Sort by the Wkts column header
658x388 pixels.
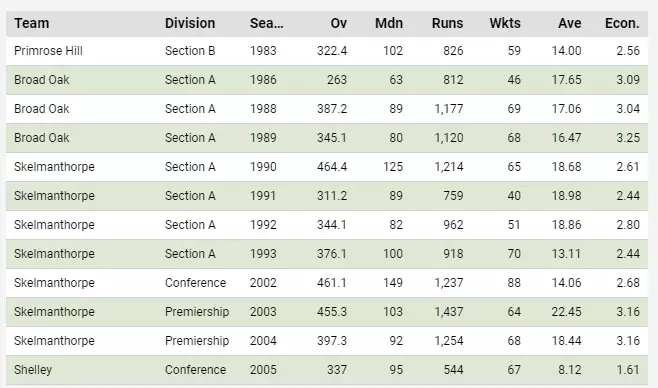pyautogui.click(x=505, y=23)
